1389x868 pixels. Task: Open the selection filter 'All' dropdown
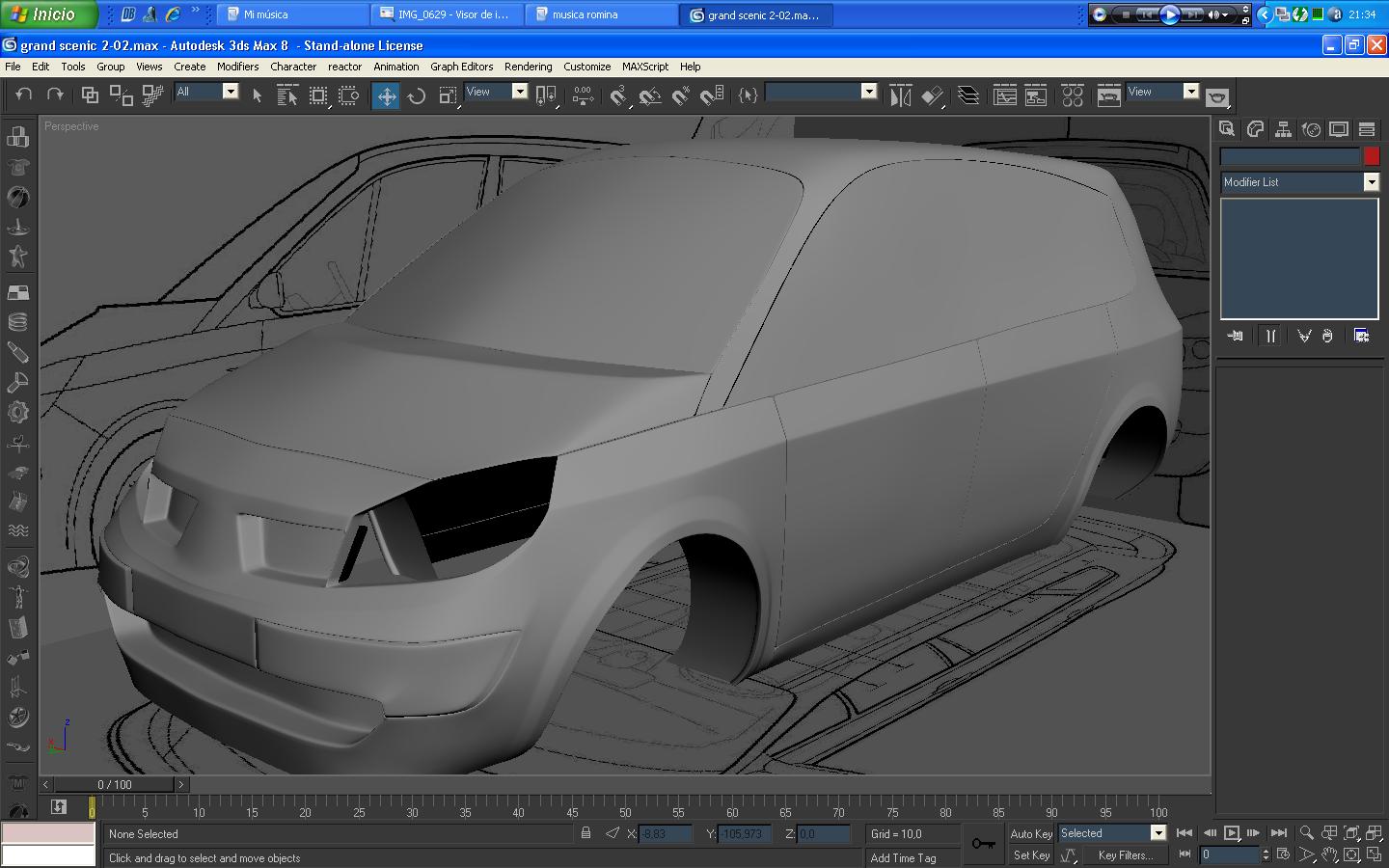(230, 92)
